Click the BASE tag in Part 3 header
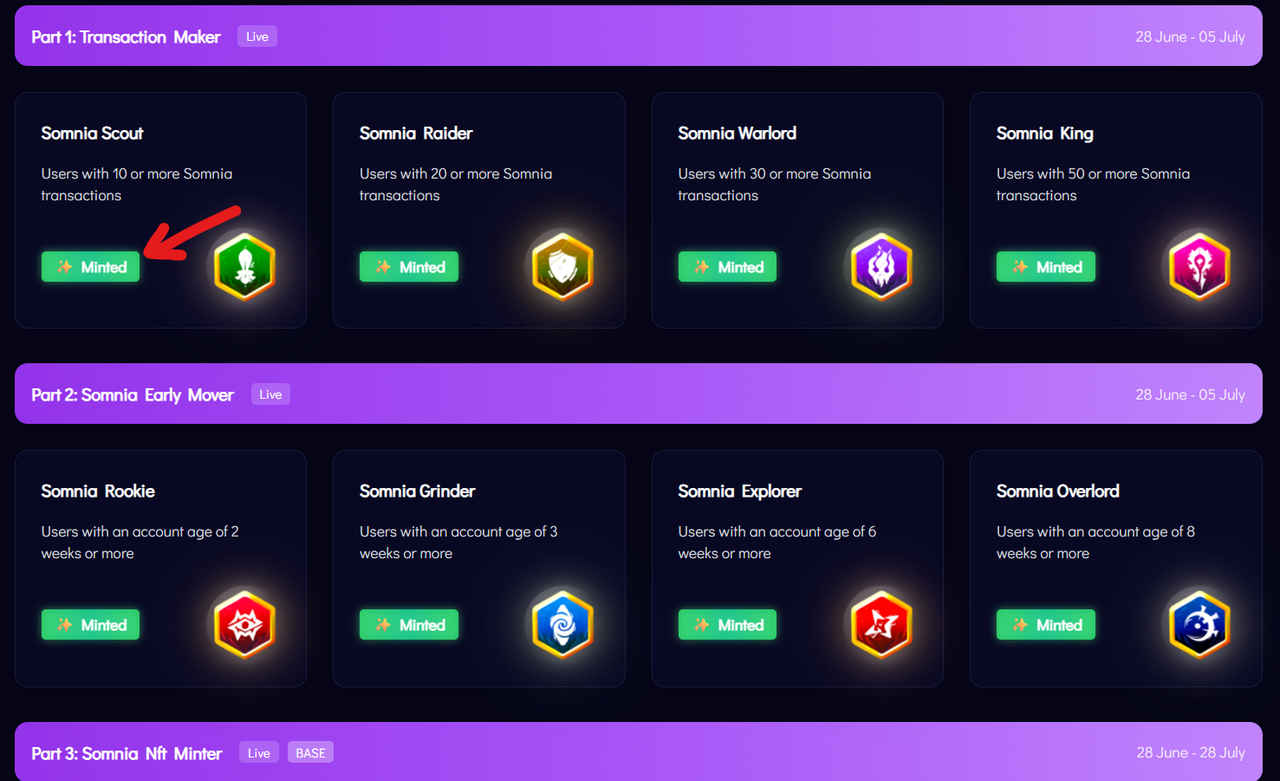Viewport: 1280px width, 781px height. 310,752
